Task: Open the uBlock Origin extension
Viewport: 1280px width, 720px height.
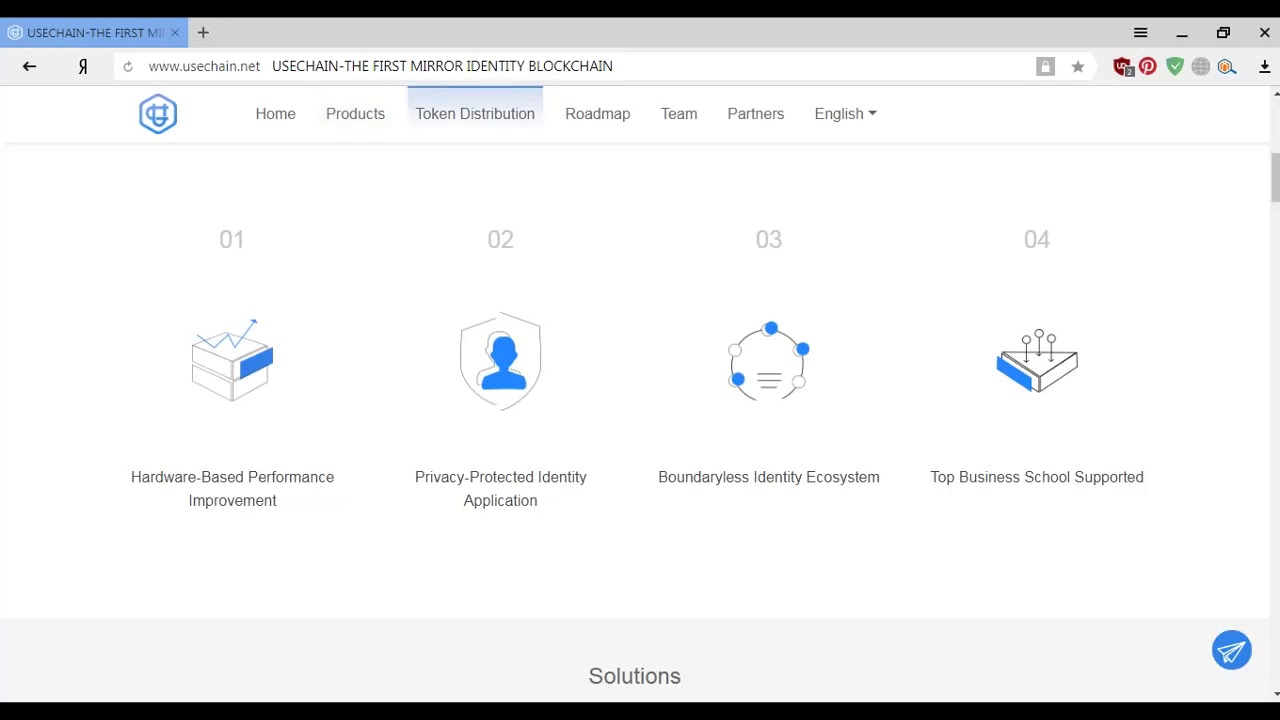Action: [1123, 67]
